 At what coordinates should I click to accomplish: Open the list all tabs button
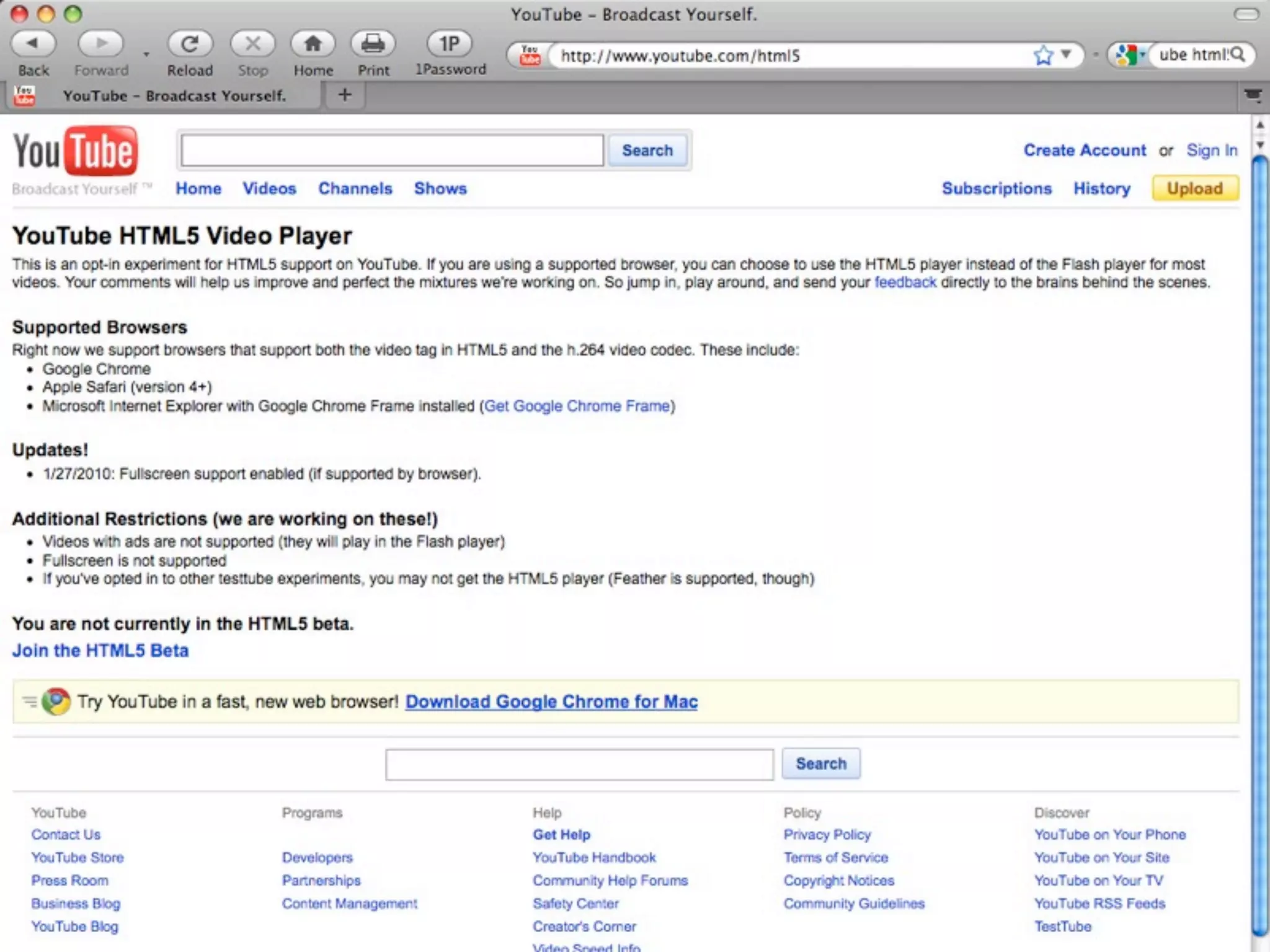[x=1253, y=95]
